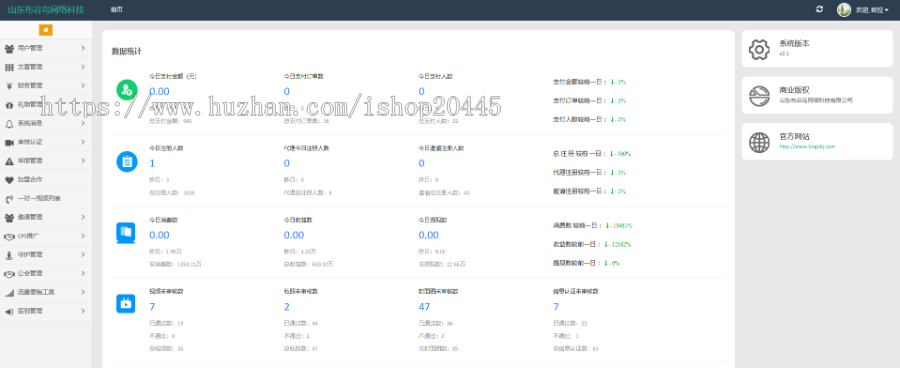Image resolution: width=900 pixels, height=368 pixels.
Task: Click the signal bars icon beside 流量营销工具
Action: point(9,292)
